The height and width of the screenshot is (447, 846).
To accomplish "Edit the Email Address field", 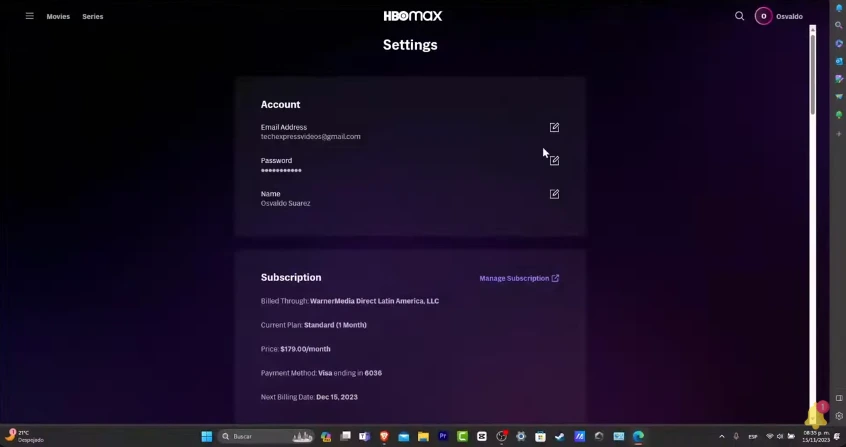I will click(554, 127).
